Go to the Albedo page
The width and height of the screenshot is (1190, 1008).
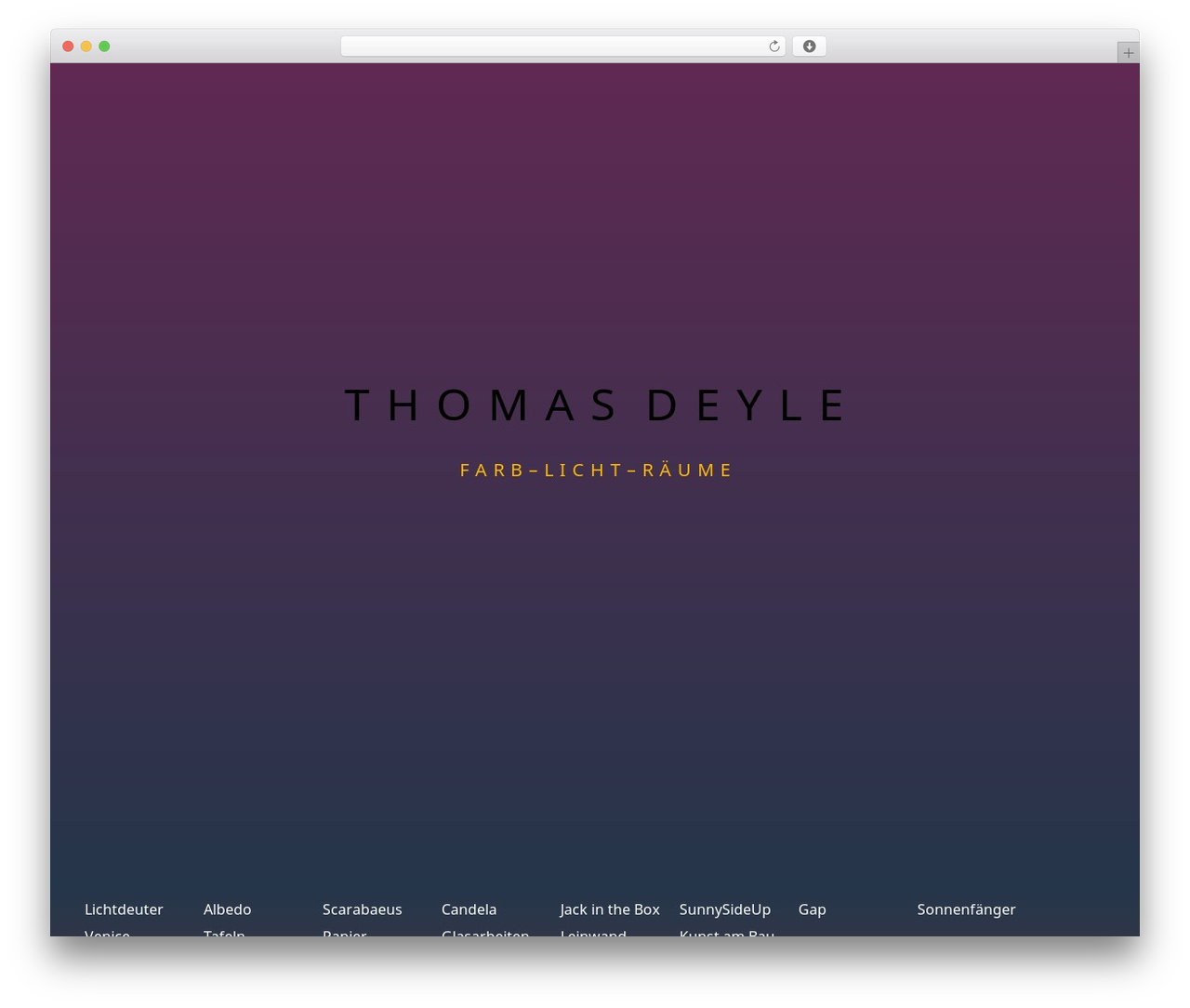tap(228, 909)
